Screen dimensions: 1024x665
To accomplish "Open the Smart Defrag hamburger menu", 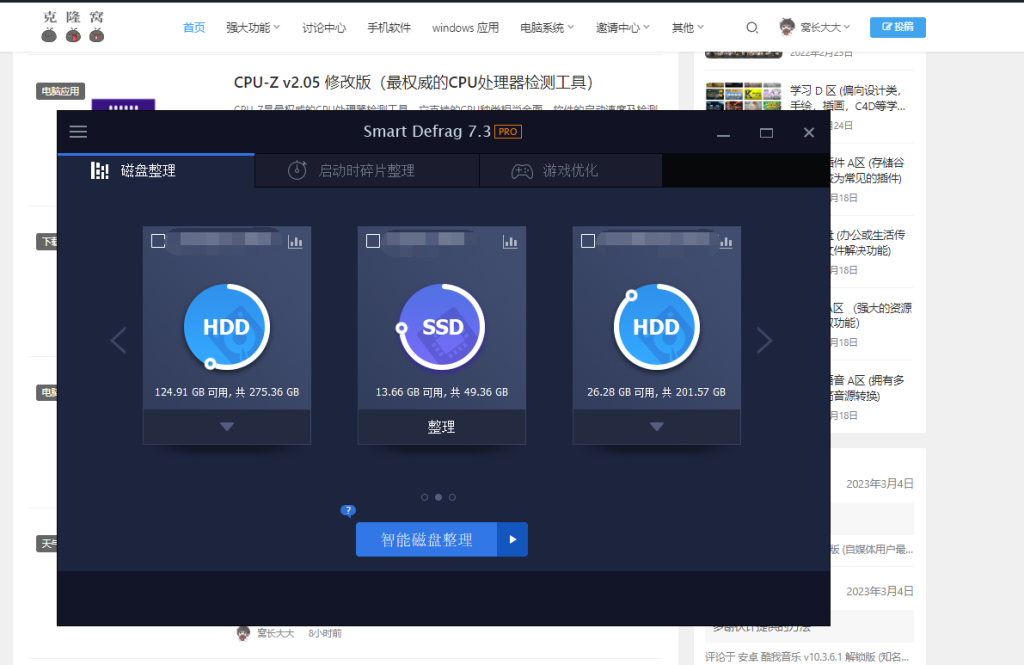I will click(78, 131).
